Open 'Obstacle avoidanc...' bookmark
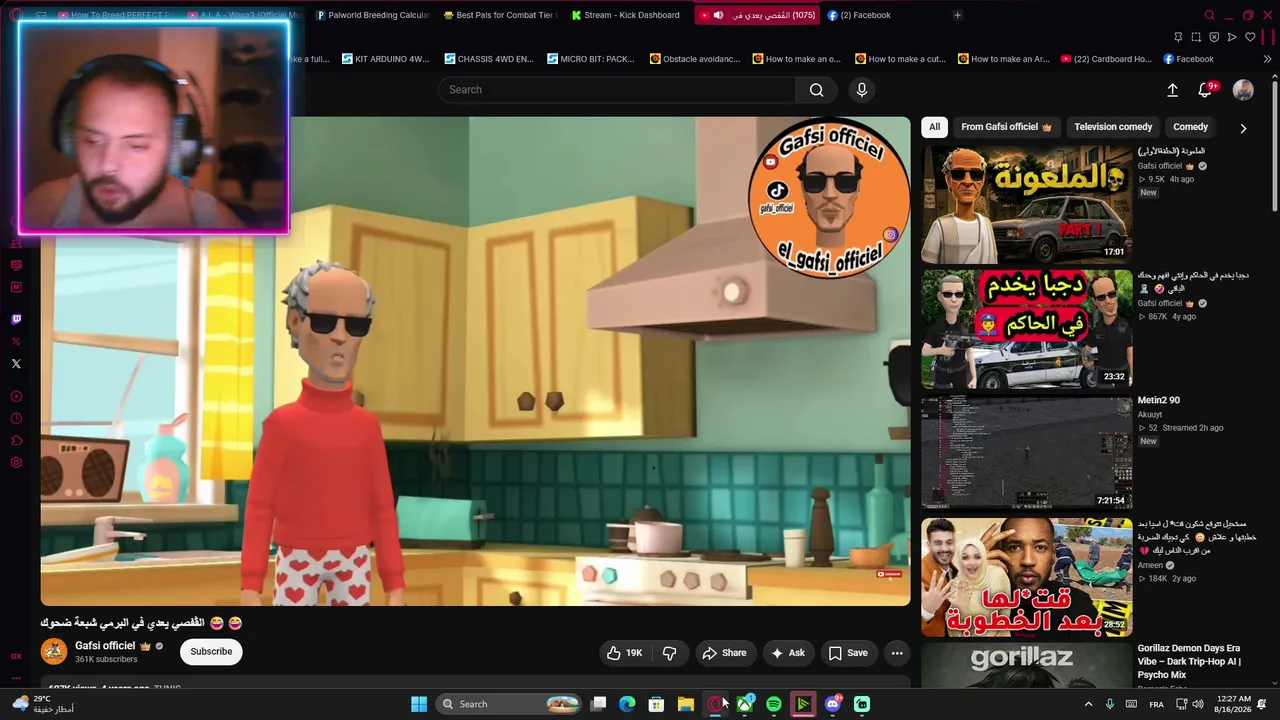Viewport: 1280px width, 720px height. pyautogui.click(x=693, y=59)
